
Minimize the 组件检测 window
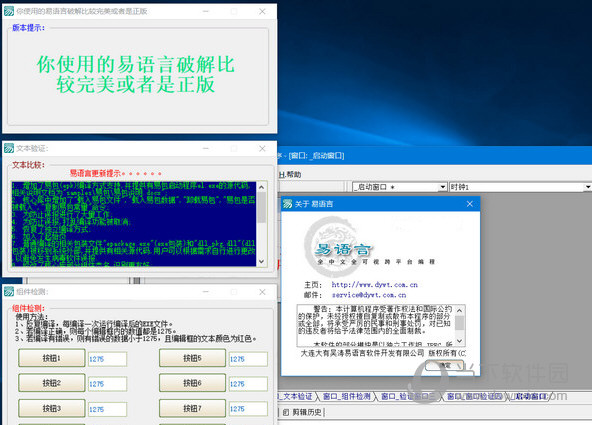(x=206, y=292)
